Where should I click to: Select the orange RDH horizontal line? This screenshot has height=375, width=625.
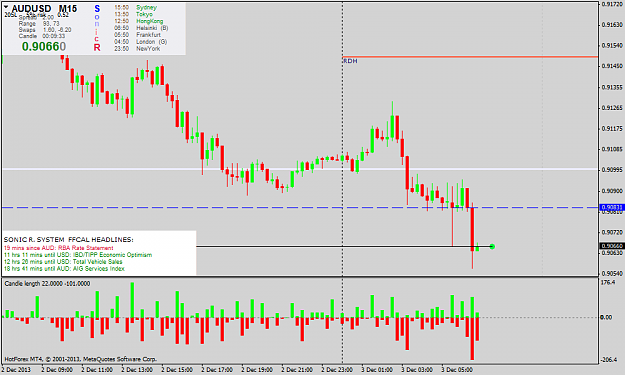pos(470,57)
